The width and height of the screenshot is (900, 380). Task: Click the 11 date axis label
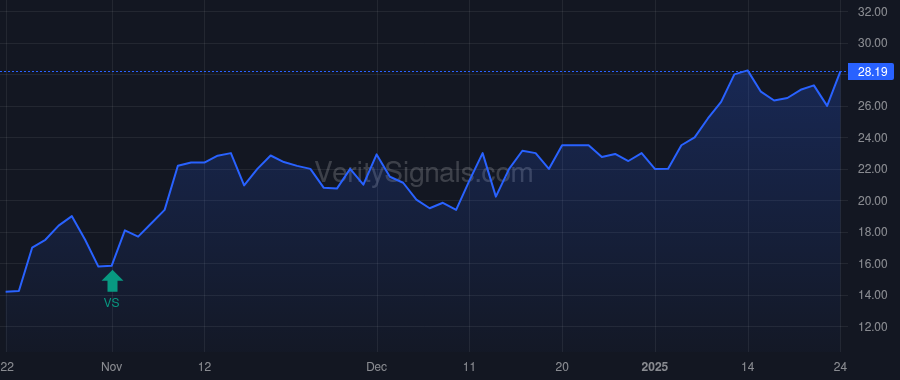click(x=470, y=367)
